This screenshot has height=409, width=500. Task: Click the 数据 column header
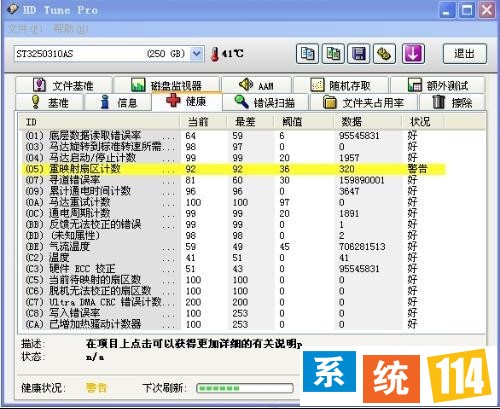pyautogui.click(x=367, y=122)
